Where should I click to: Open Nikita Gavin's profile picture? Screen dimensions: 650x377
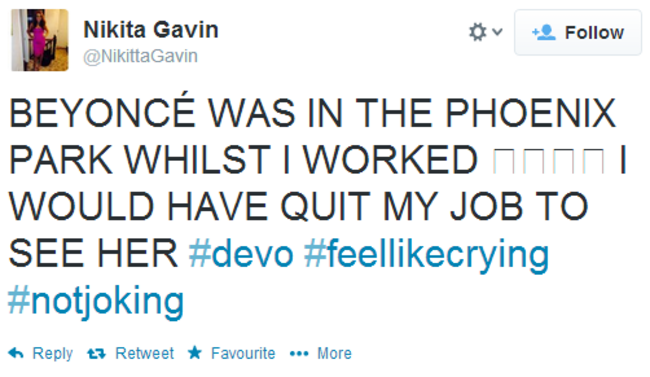click(40, 40)
